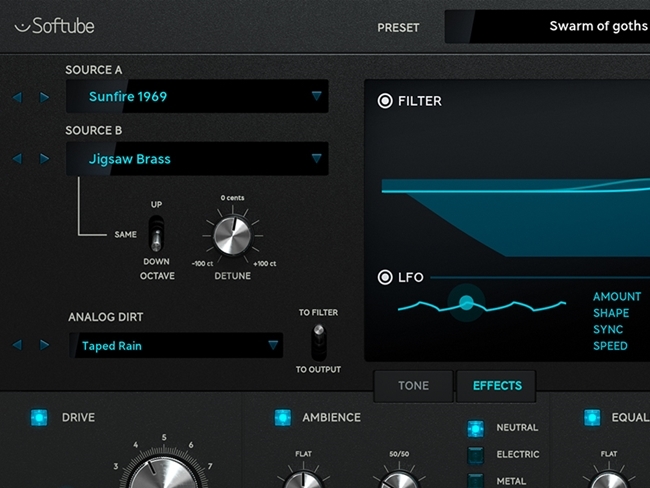Select next Source B sound arrow
Image resolution: width=650 pixels, height=488 pixels.
[44, 158]
